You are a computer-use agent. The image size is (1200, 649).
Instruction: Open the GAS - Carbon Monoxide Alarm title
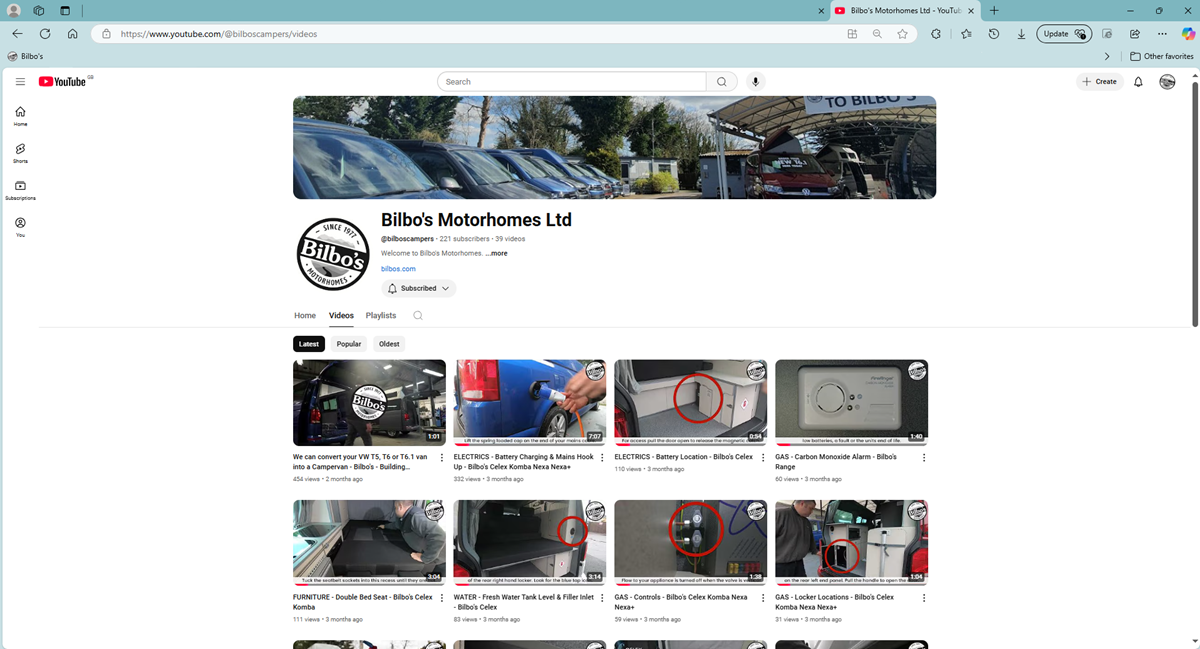[x=836, y=461]
